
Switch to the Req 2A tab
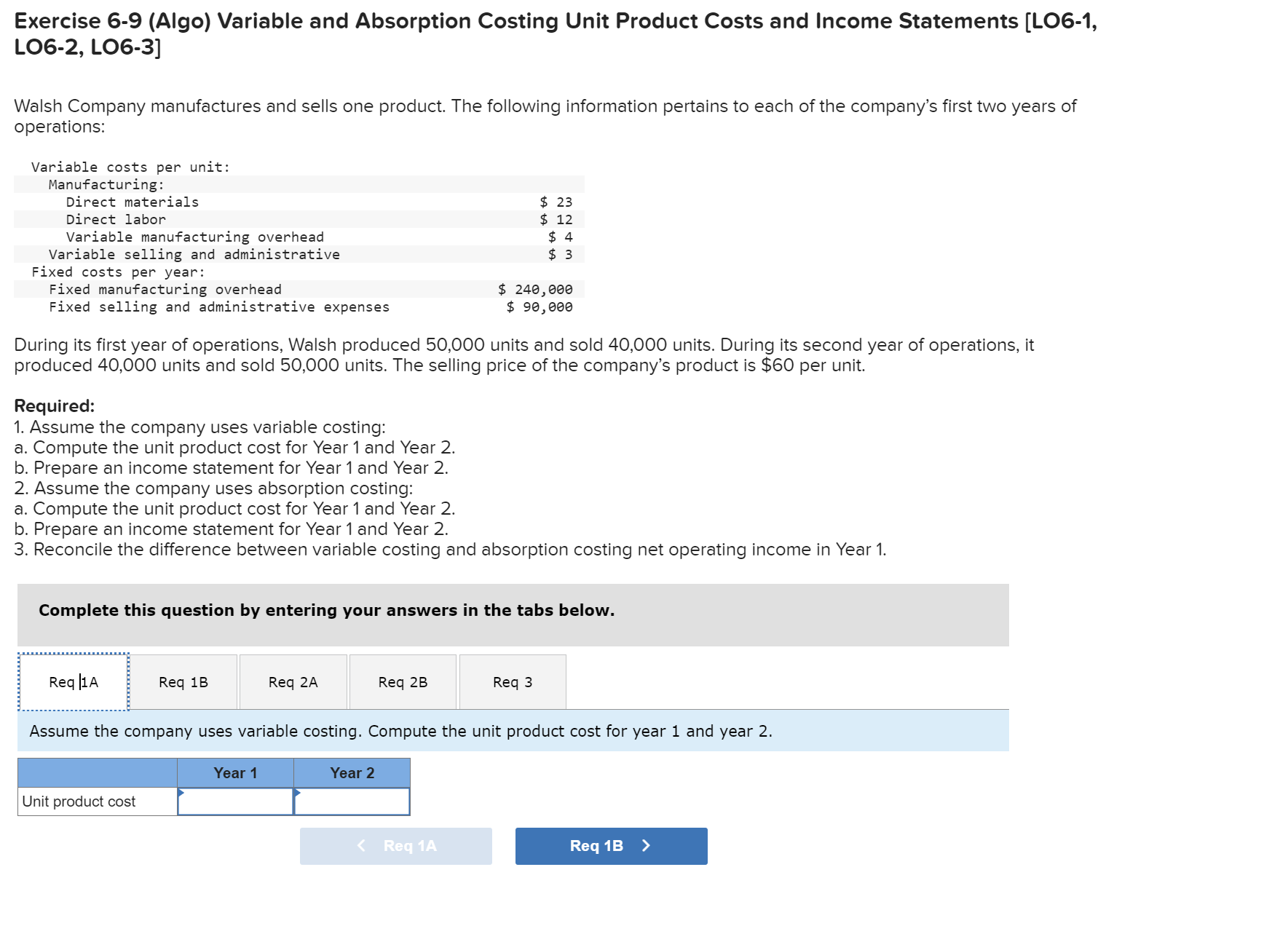[293, 682]
